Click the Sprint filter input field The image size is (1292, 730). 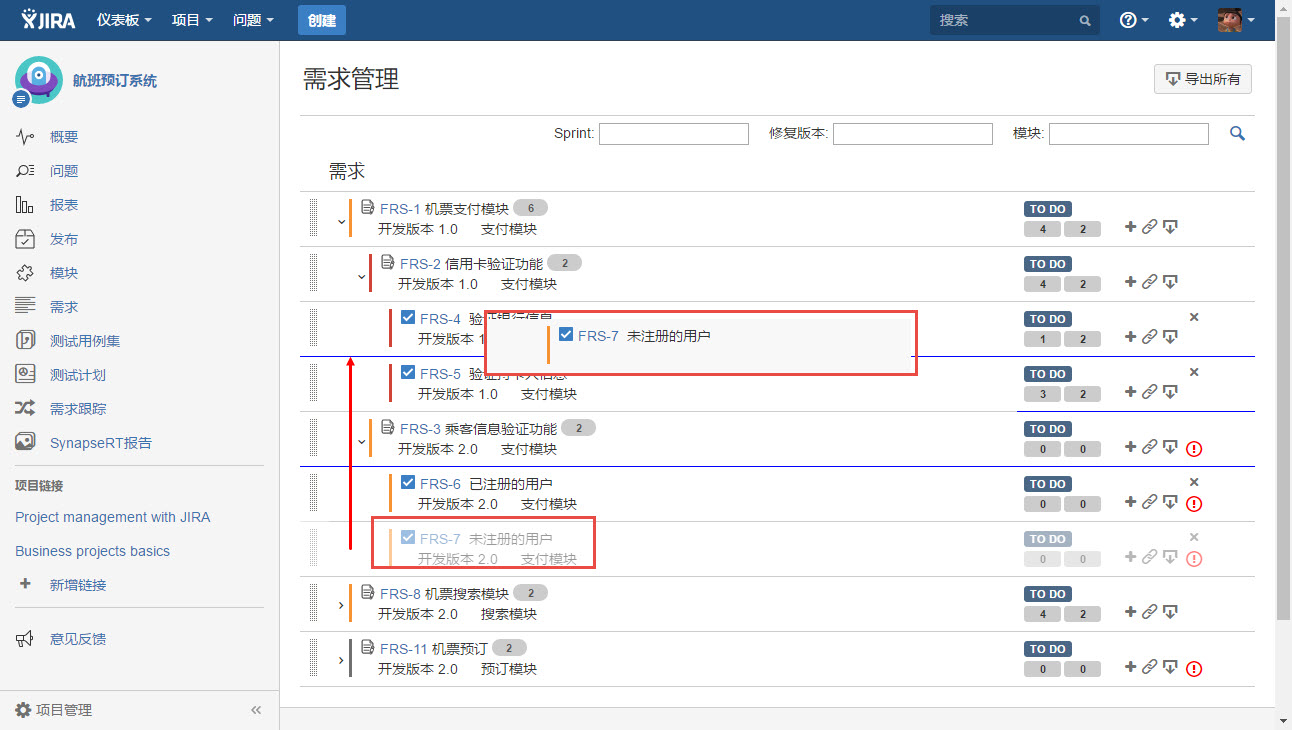coord(674,133)
